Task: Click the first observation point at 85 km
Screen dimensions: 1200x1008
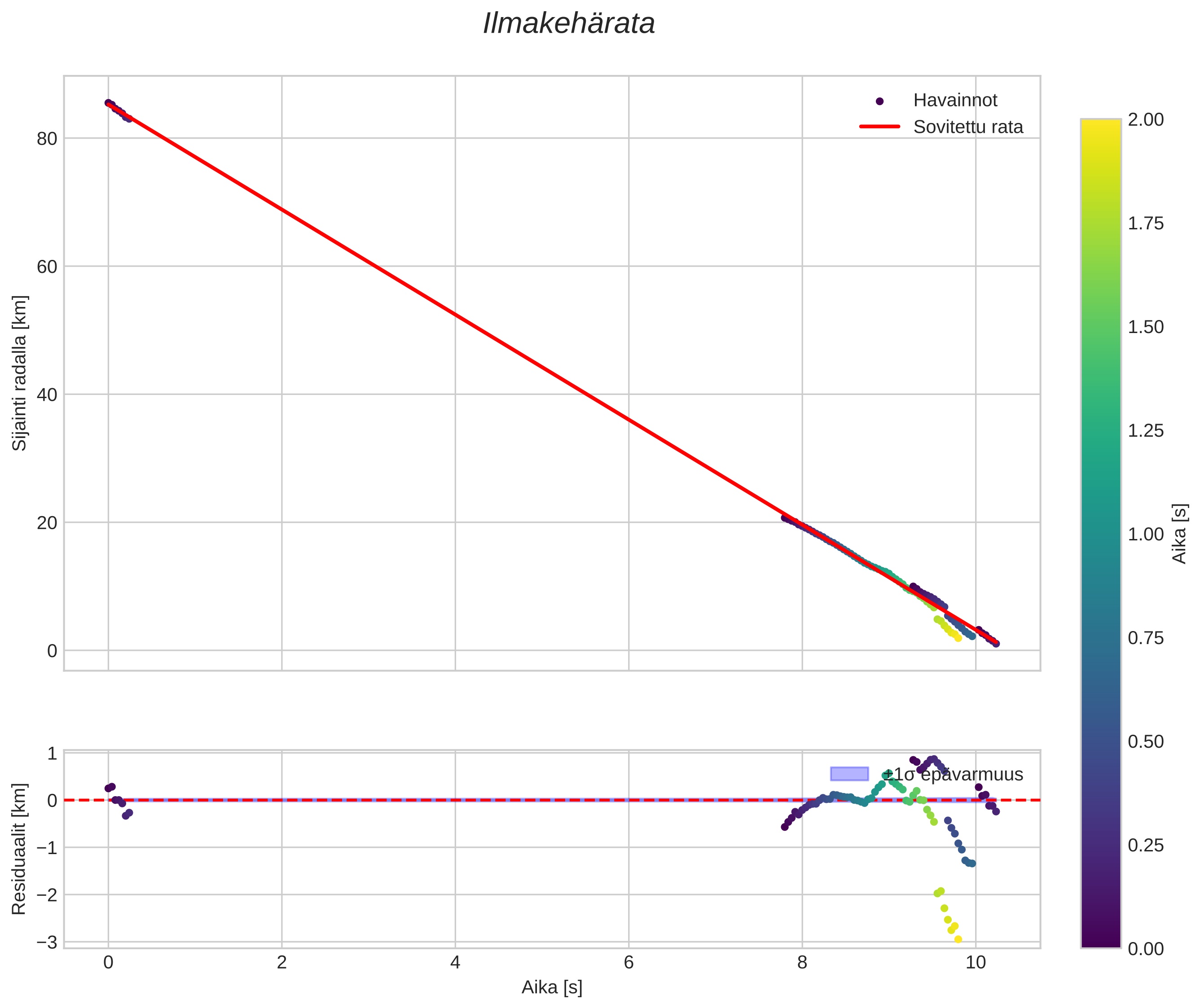Action: coord(108,103)
